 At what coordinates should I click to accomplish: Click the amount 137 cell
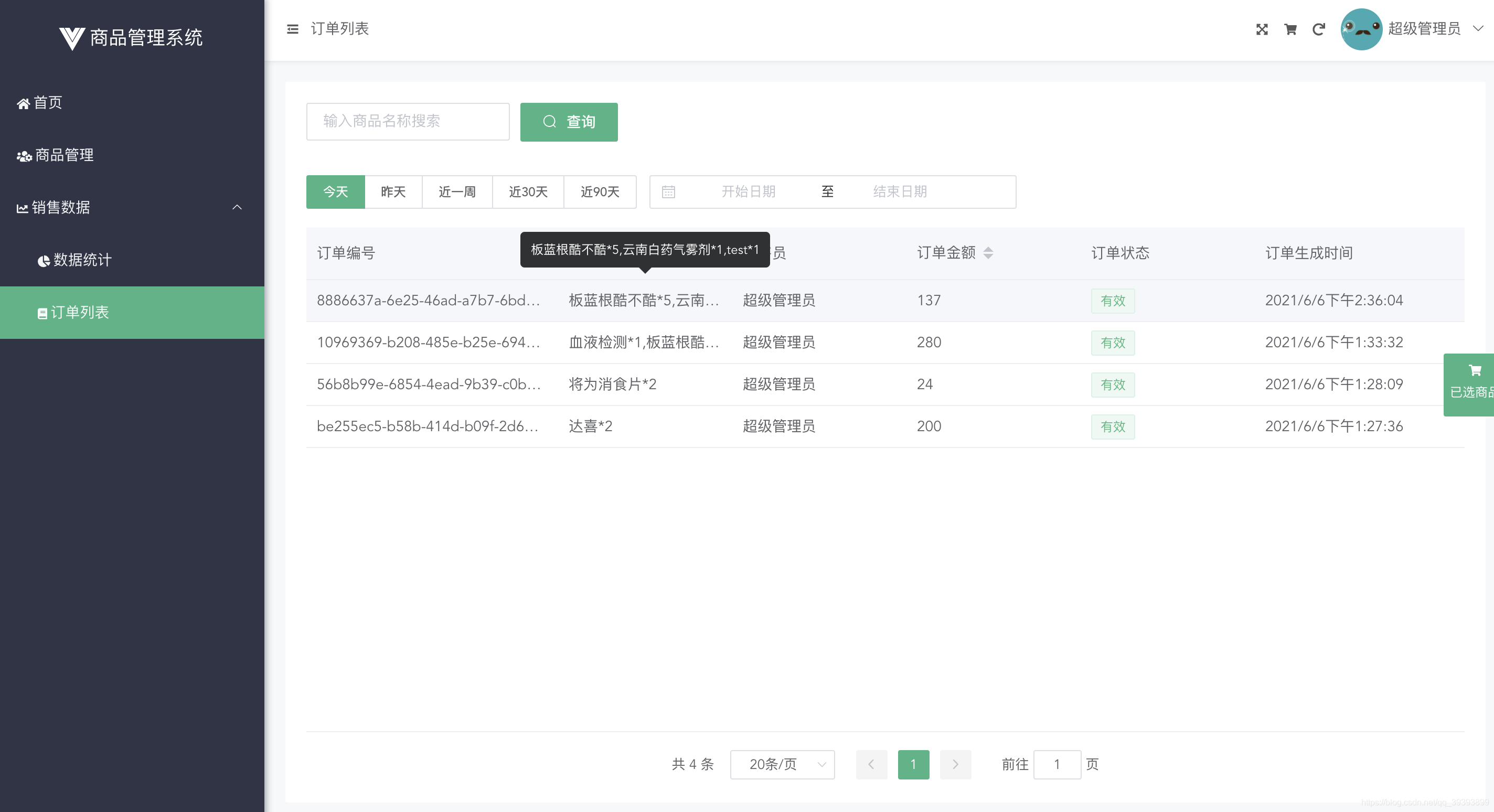tap(929, 300)
